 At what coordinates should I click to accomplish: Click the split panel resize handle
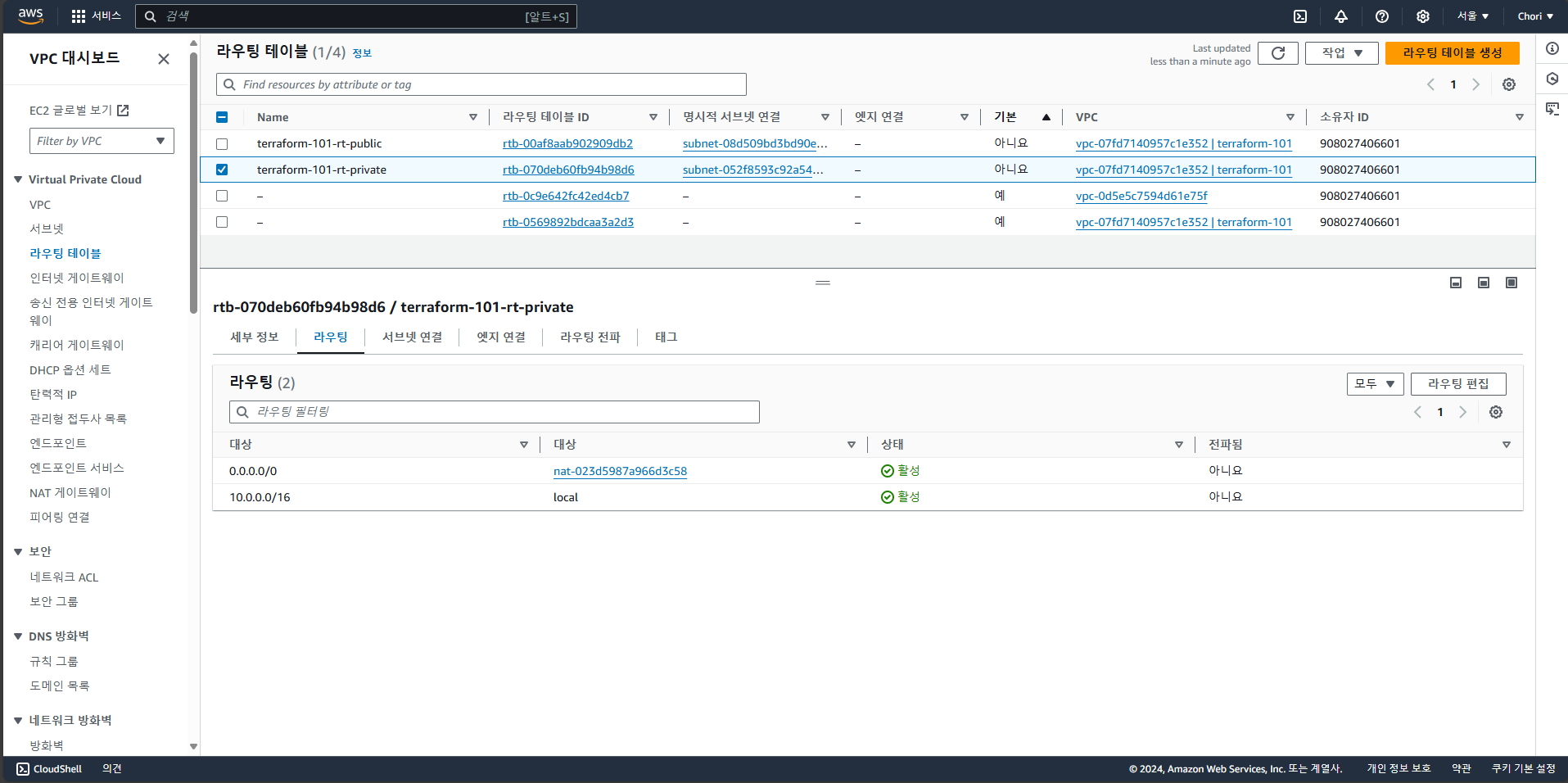(823, 283)
